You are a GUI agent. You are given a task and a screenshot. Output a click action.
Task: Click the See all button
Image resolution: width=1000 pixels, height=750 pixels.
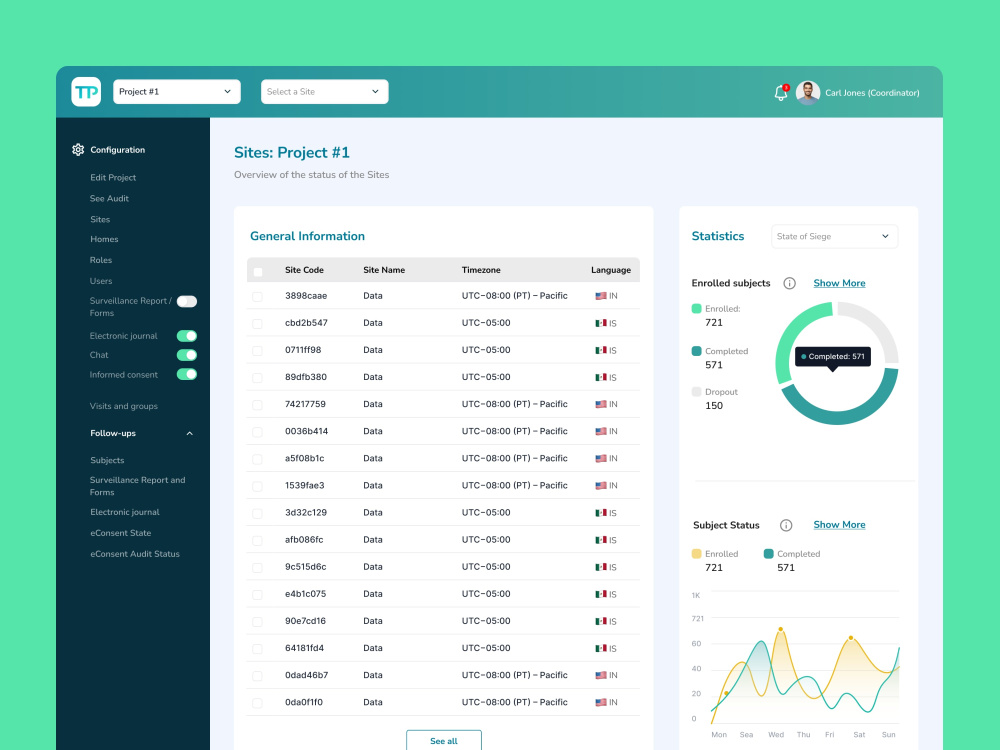pos(444,740)
